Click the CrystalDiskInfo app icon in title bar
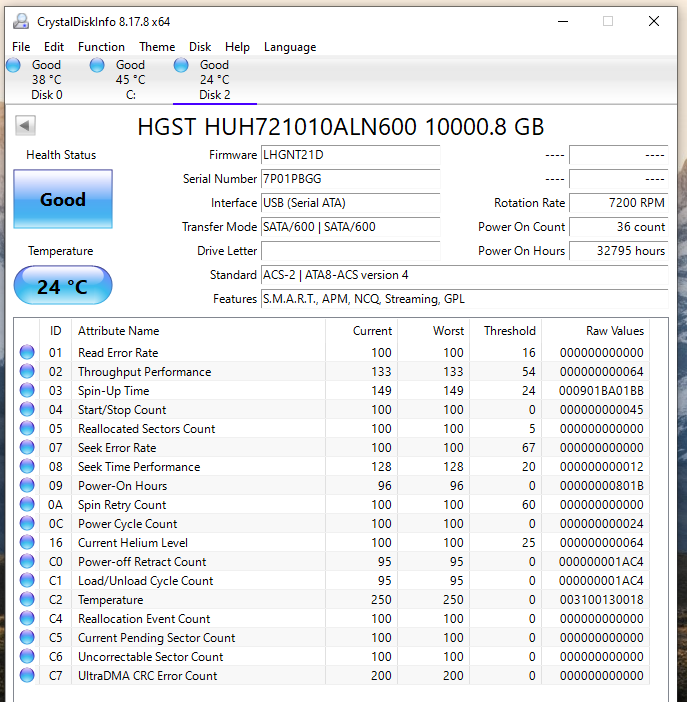 pos(21,21)
